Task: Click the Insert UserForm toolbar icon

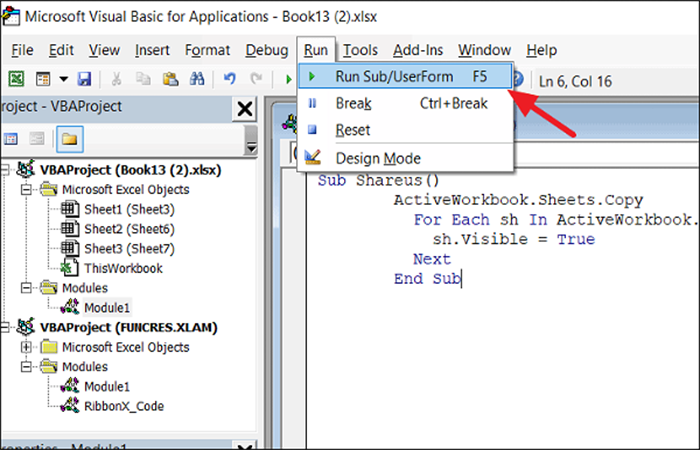Action: pos(43,79)
